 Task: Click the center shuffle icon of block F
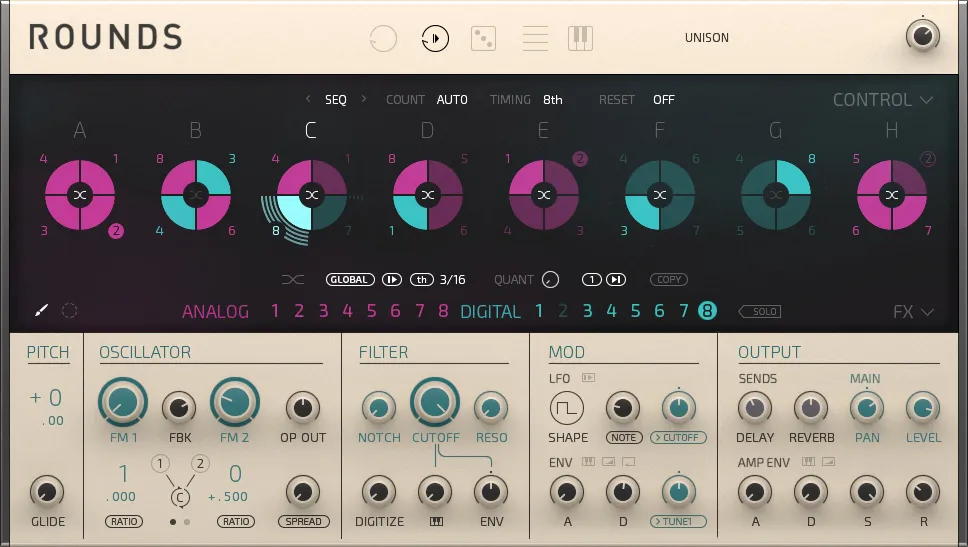(660, 195)
